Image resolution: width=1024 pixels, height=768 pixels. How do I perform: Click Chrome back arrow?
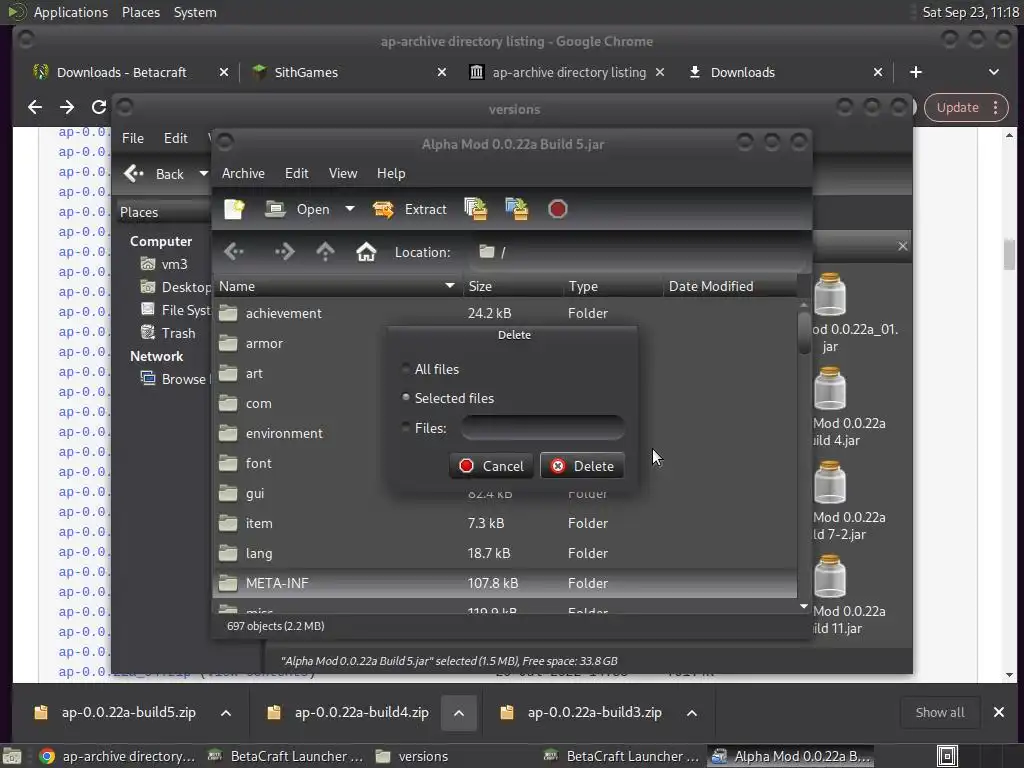(35, 107)
